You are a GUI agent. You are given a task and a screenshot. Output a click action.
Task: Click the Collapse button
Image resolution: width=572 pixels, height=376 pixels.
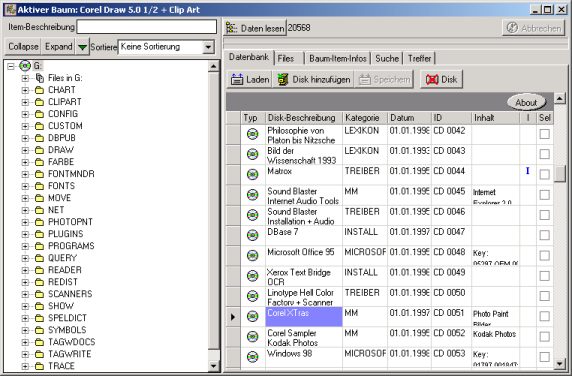[x=23, y=47]
